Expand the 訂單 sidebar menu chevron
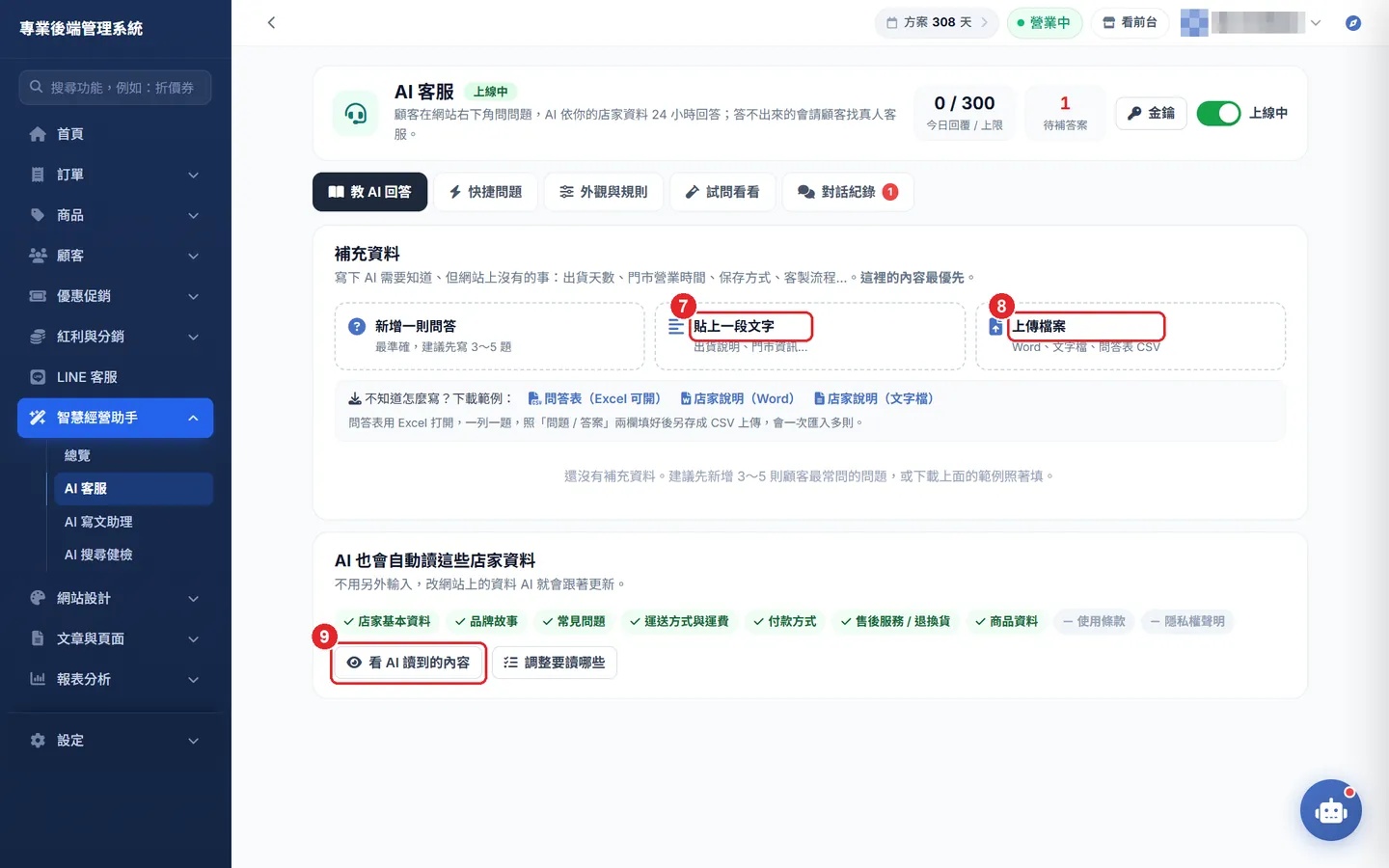Image resolution: width=1389 pixels, height=868 pixels. (193, 175)
